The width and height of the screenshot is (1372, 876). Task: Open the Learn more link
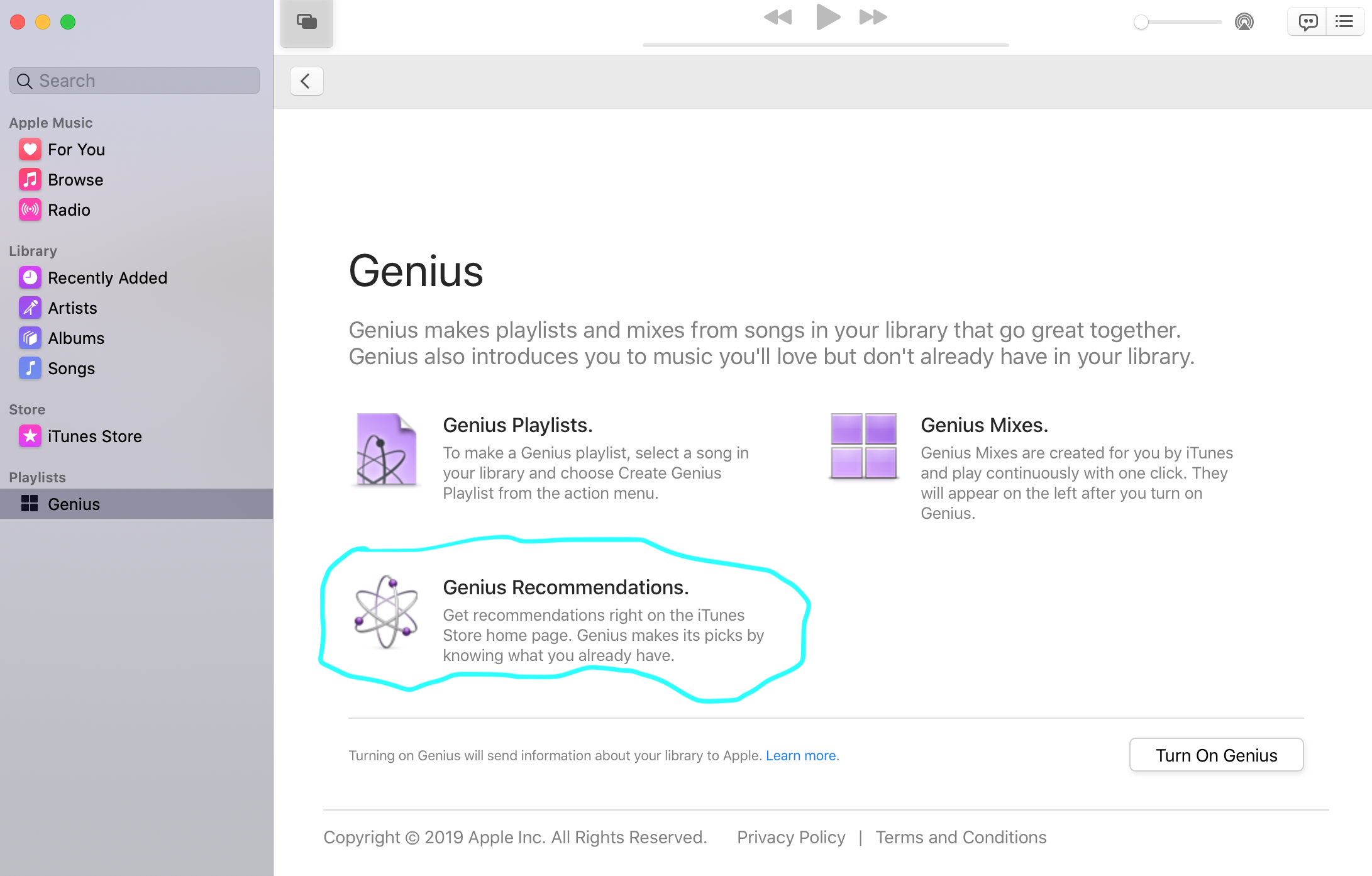point(800,756)
